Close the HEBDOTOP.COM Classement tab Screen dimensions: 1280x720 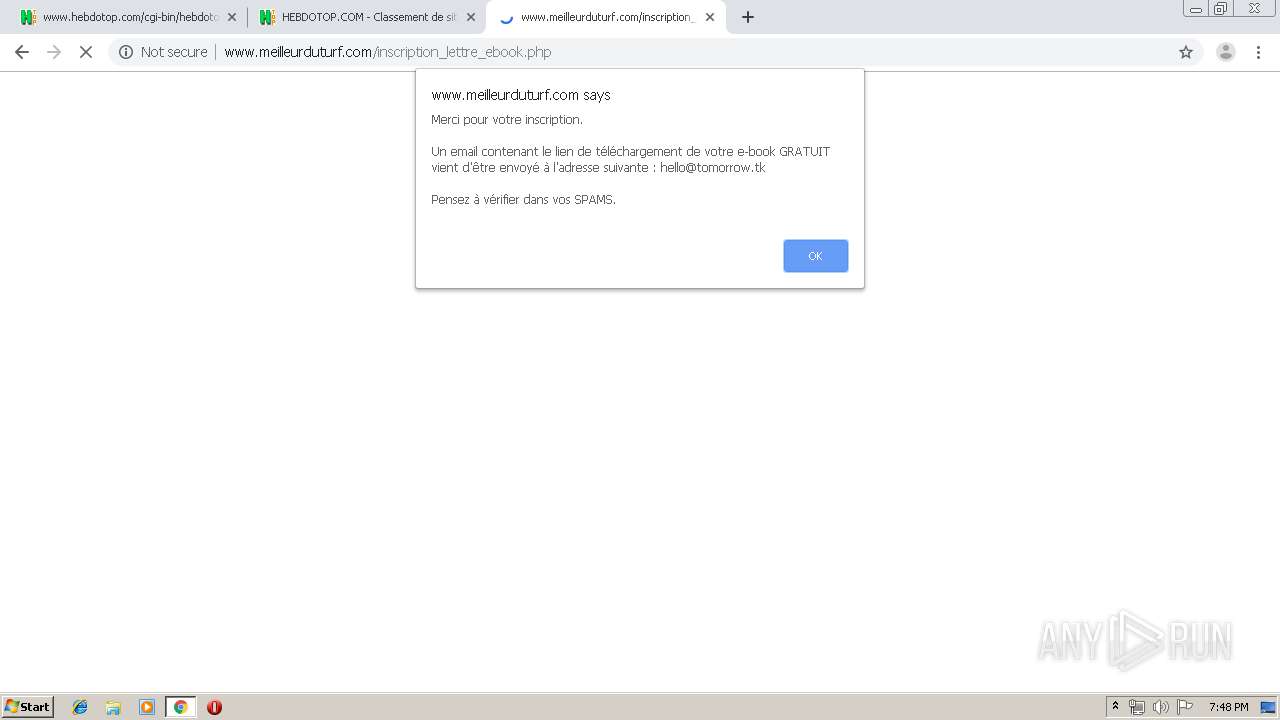click(471, 17)
